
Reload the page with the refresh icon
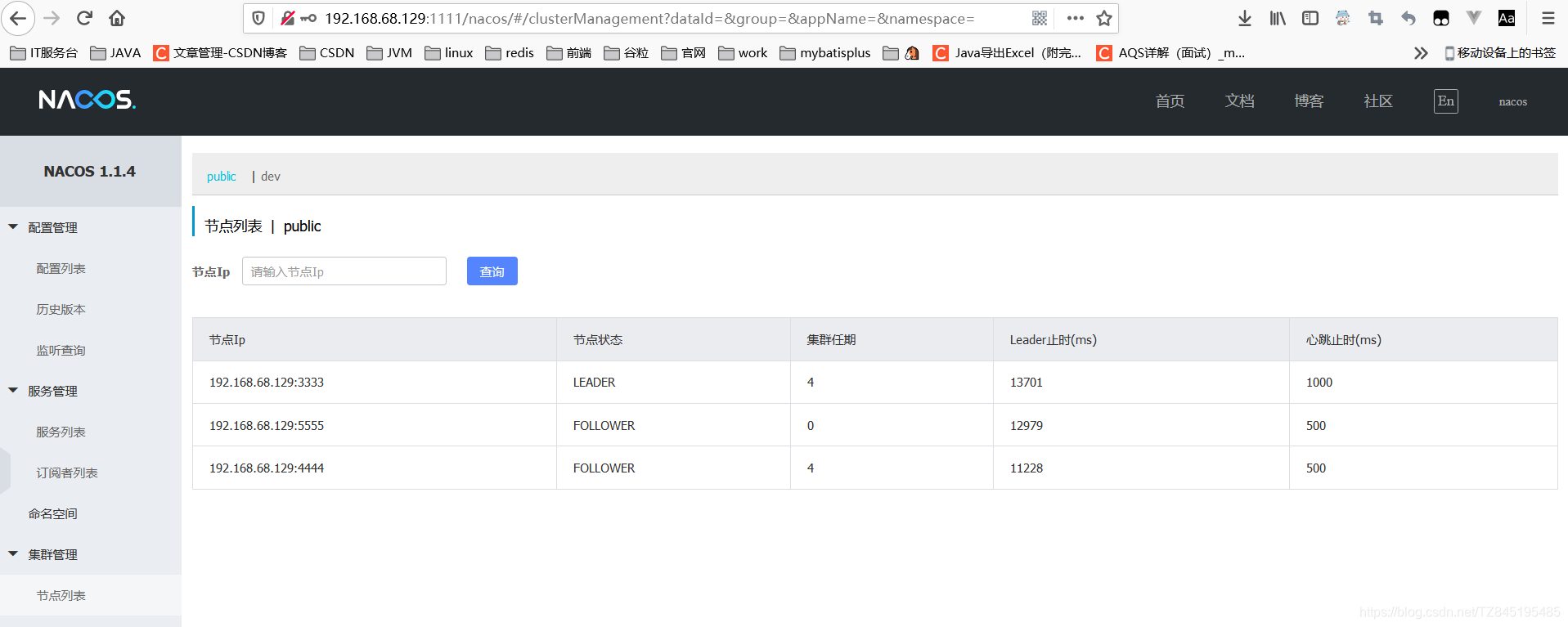pyautogui.click(x=84, y=18)
